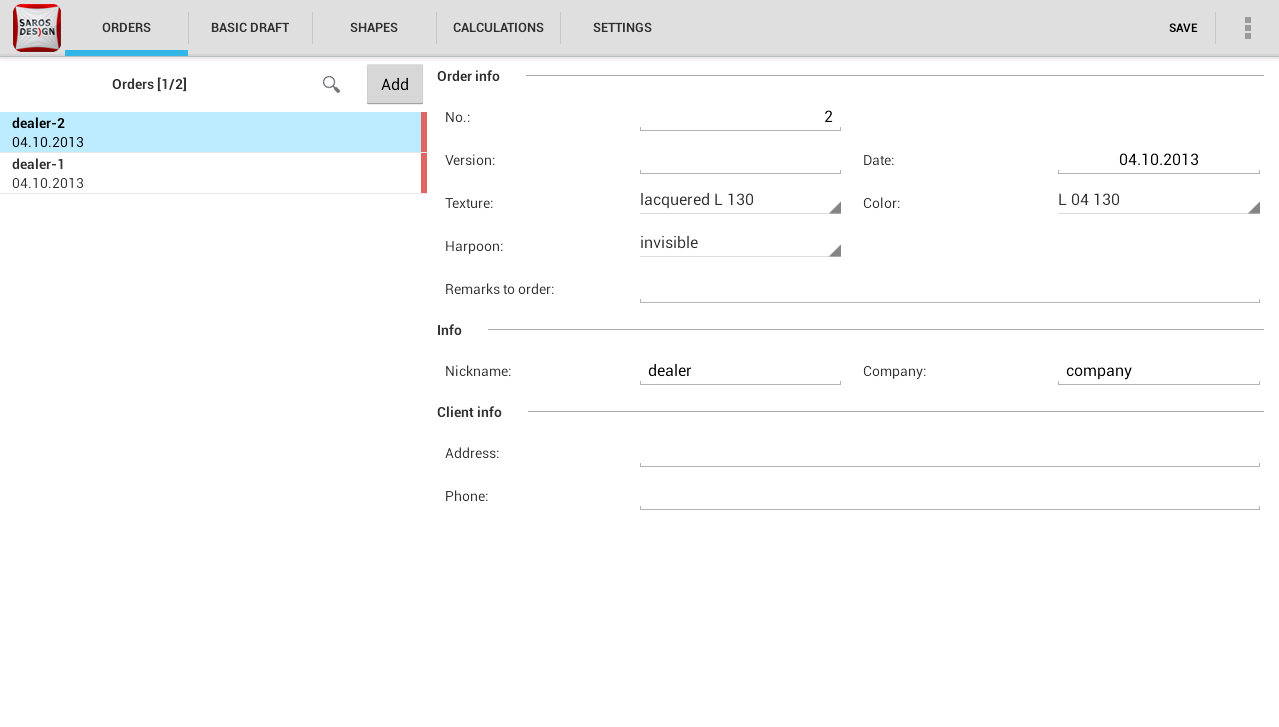
Task: Click the Company label
Action: pyautogui.click(x=894, y=371)
